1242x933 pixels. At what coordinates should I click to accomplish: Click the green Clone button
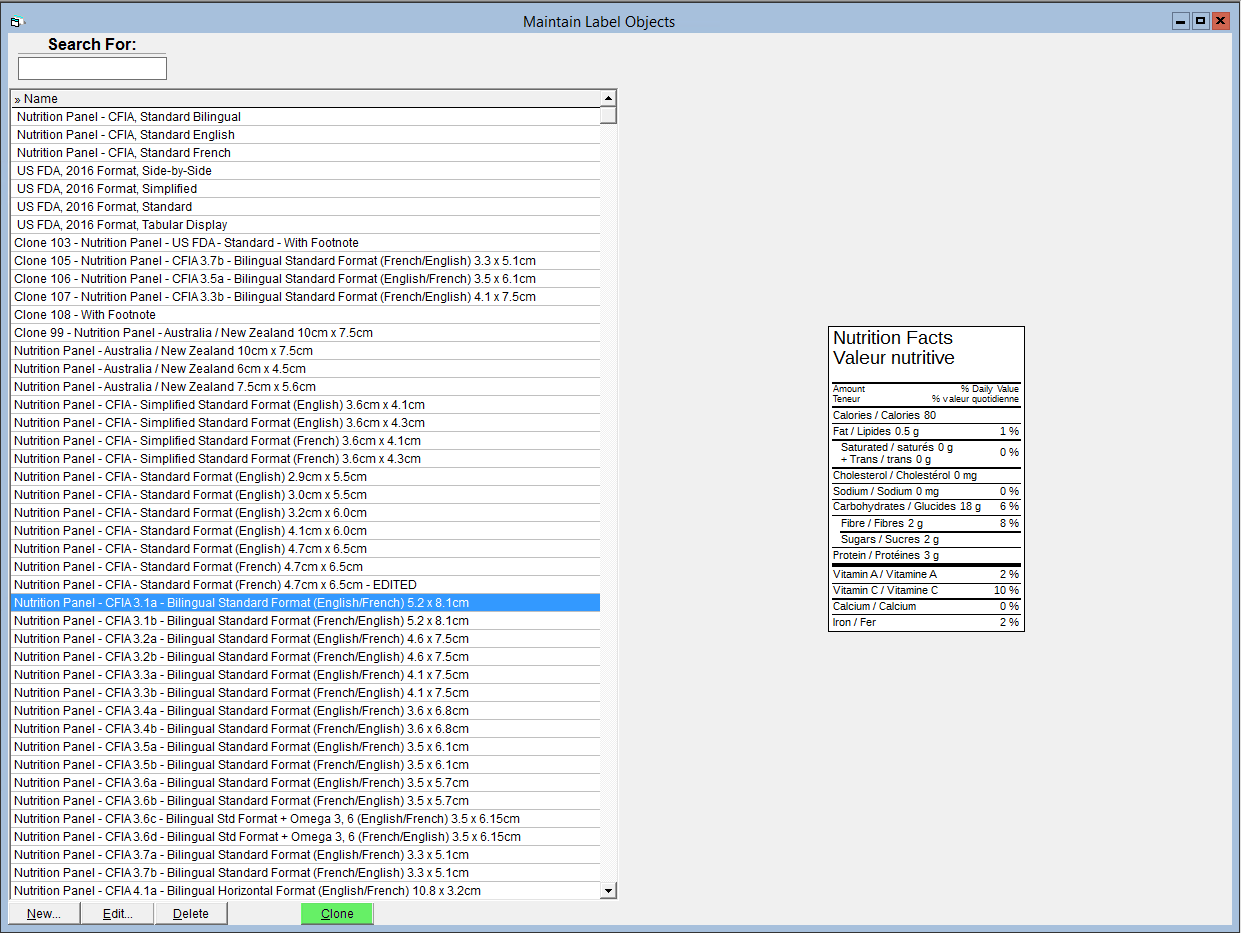point(337,913)
